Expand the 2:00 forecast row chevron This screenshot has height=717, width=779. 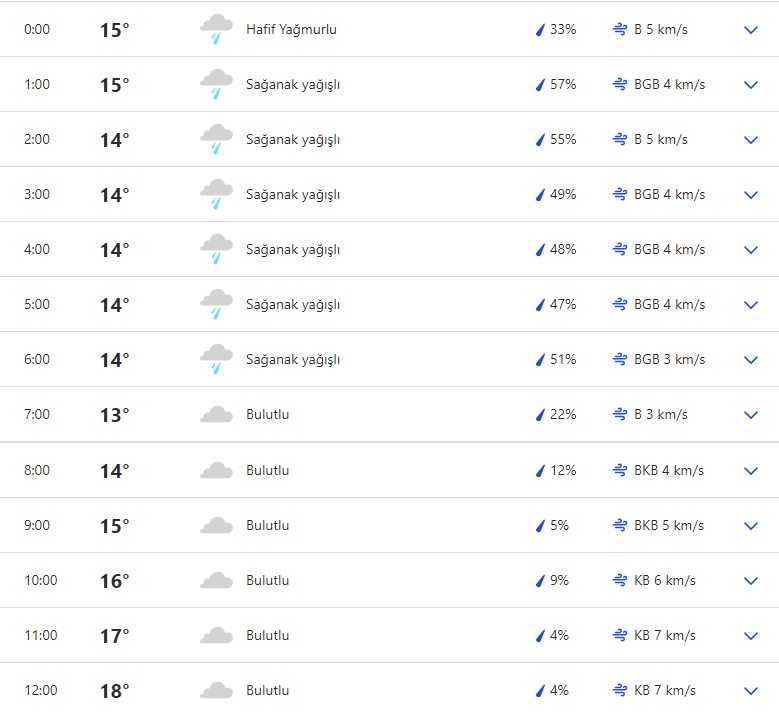pos(751,140)
